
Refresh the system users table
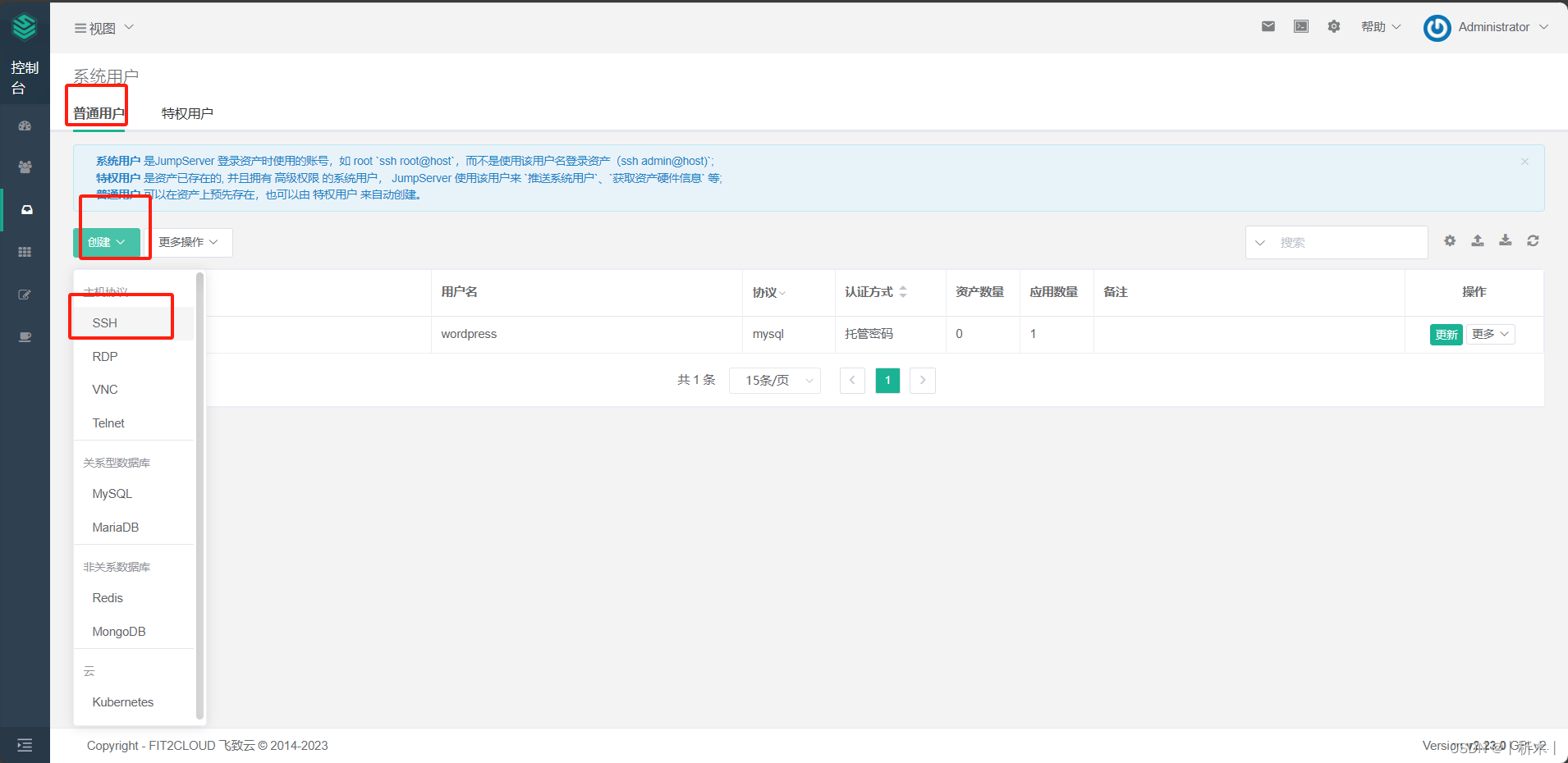pos(1533,240)
